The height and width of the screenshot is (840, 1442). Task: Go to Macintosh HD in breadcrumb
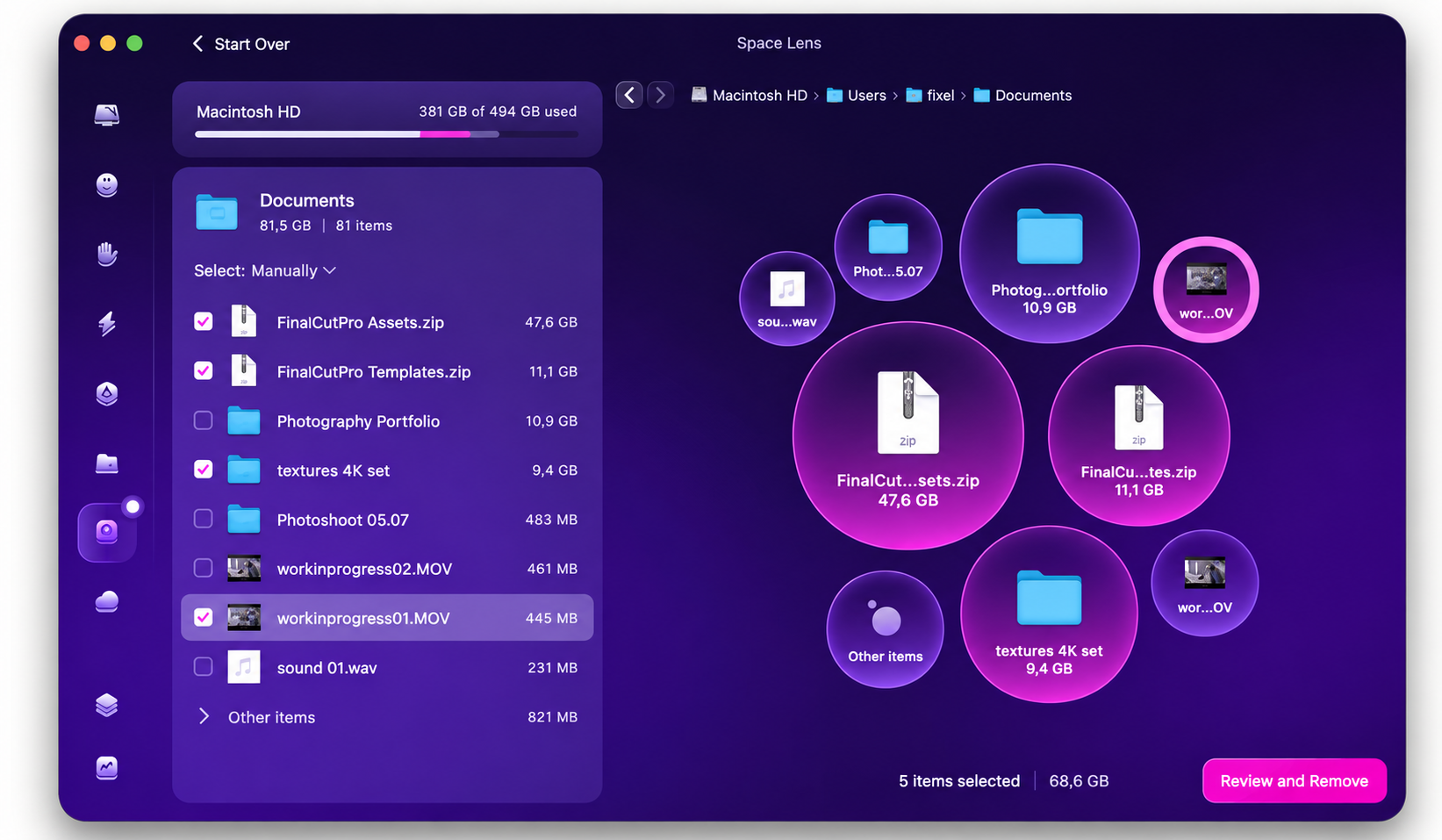pos(749,95)
